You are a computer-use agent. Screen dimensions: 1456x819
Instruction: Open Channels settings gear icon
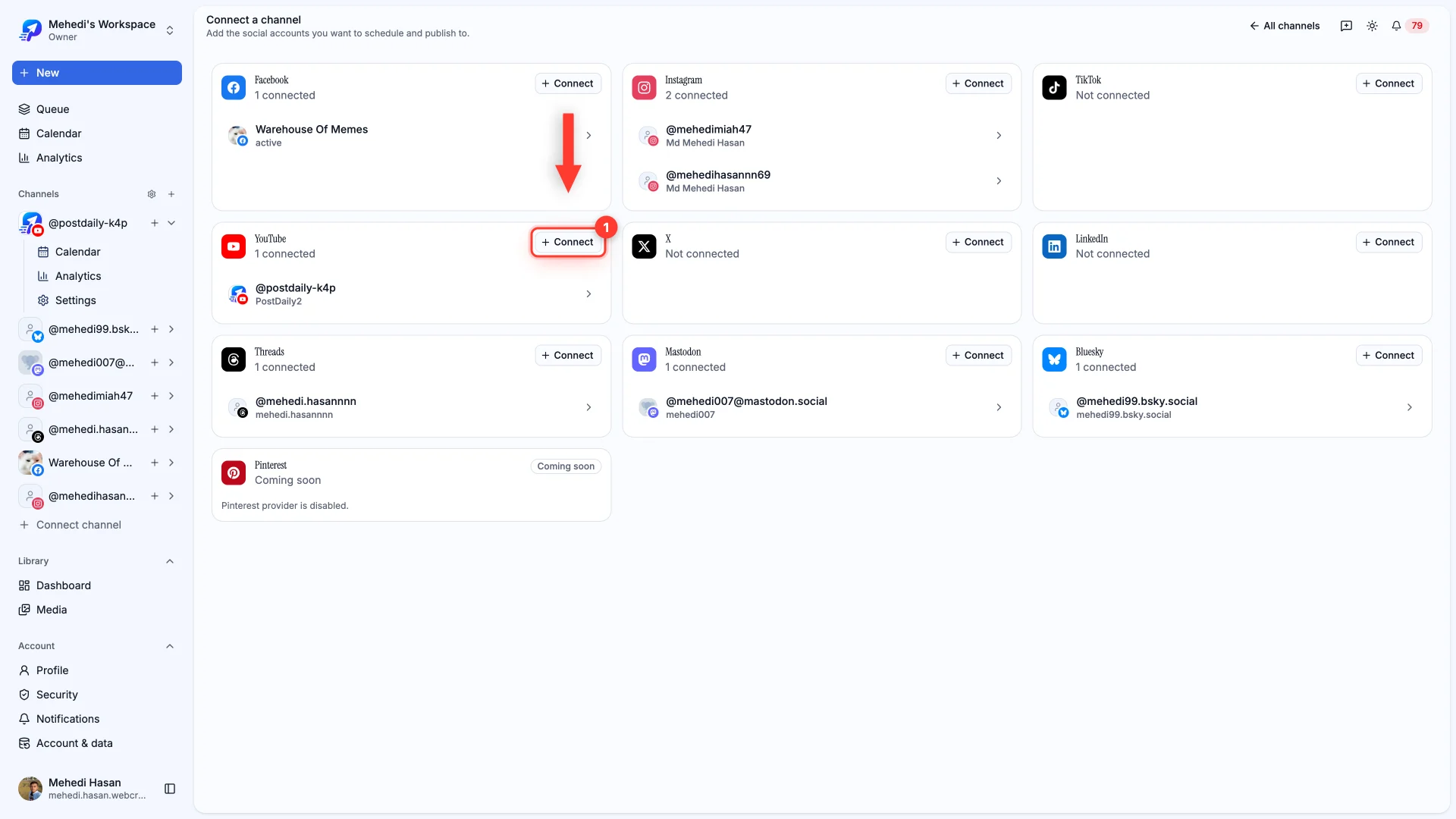tap(152, 194)
